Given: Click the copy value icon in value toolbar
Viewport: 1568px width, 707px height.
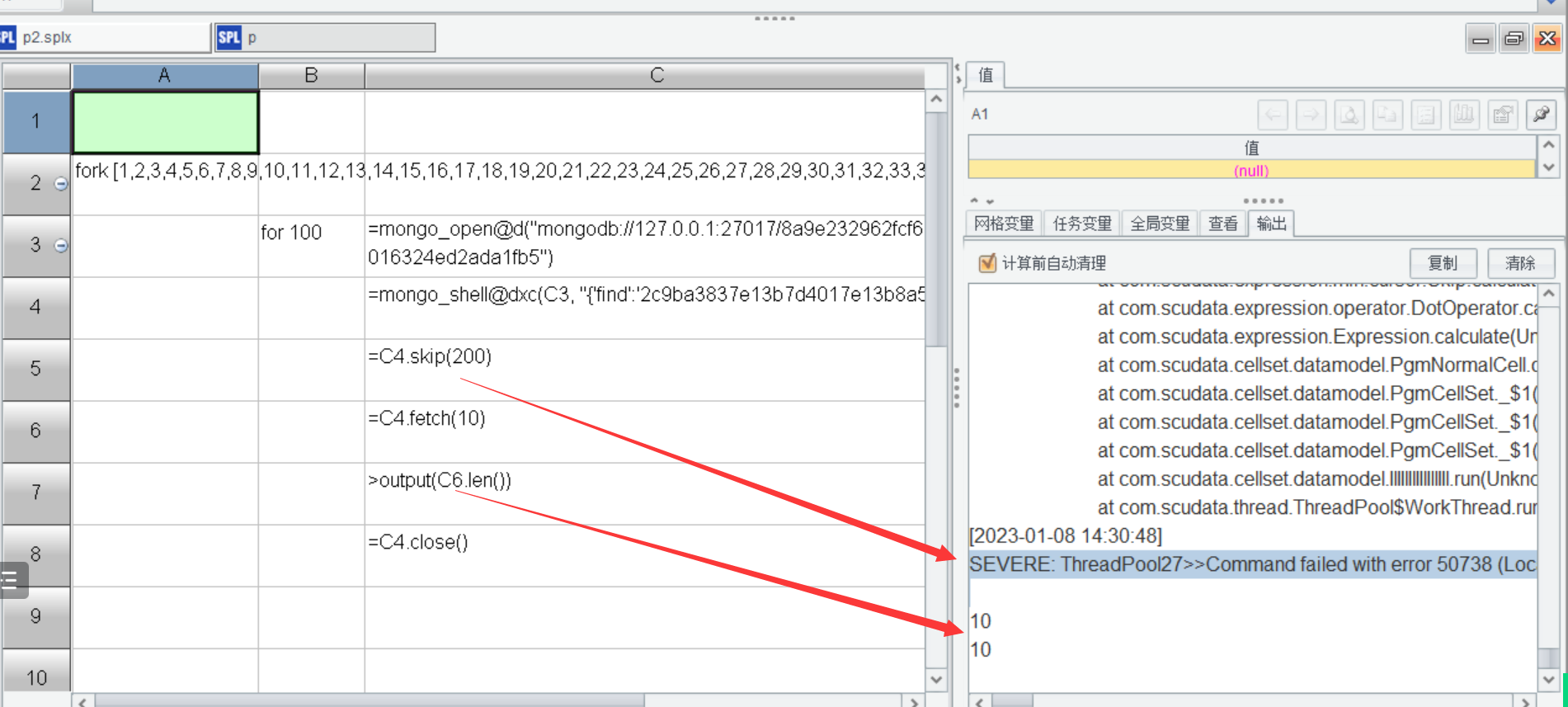Looking at the screenshot, I should (x=1387, y=115).
